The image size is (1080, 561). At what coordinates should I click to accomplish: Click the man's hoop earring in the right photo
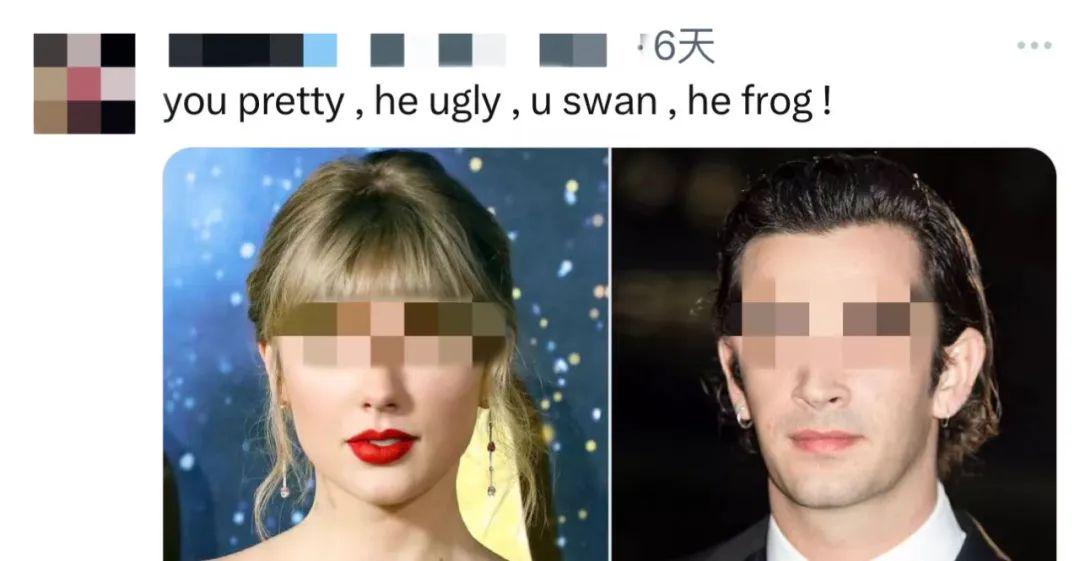[x=744, y=419]
